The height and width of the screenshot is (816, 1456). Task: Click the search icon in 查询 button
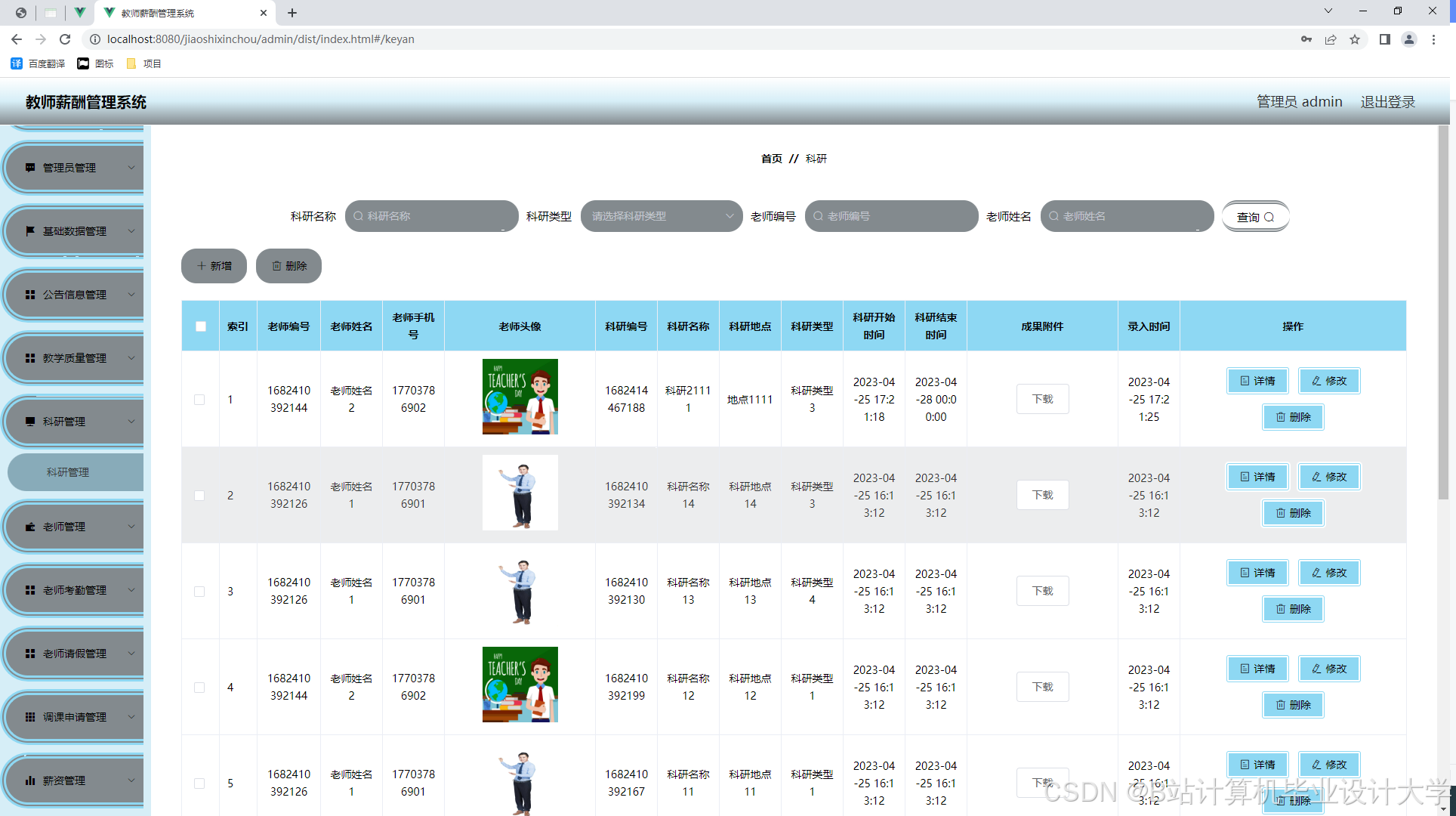(1269, 217)
